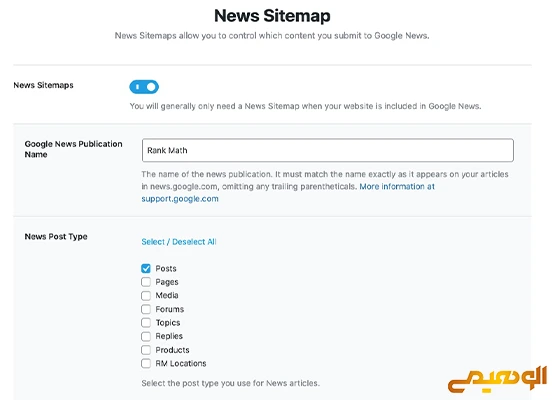Viewport: 552px width, 400px height.
Task: Click the RM Locations label
Action: coord(181,363)
